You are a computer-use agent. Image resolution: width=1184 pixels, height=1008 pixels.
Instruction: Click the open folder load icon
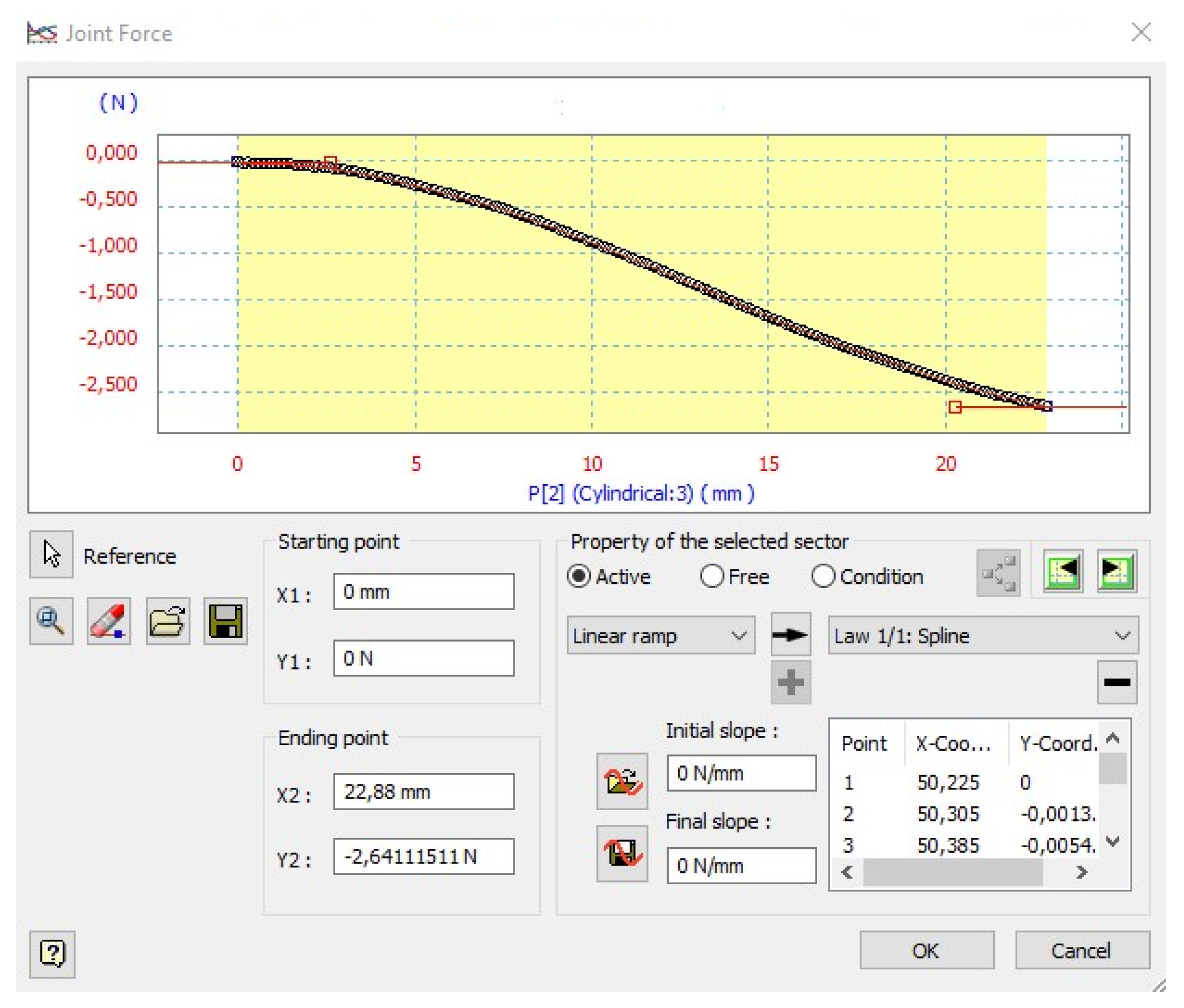pos(167,621)
